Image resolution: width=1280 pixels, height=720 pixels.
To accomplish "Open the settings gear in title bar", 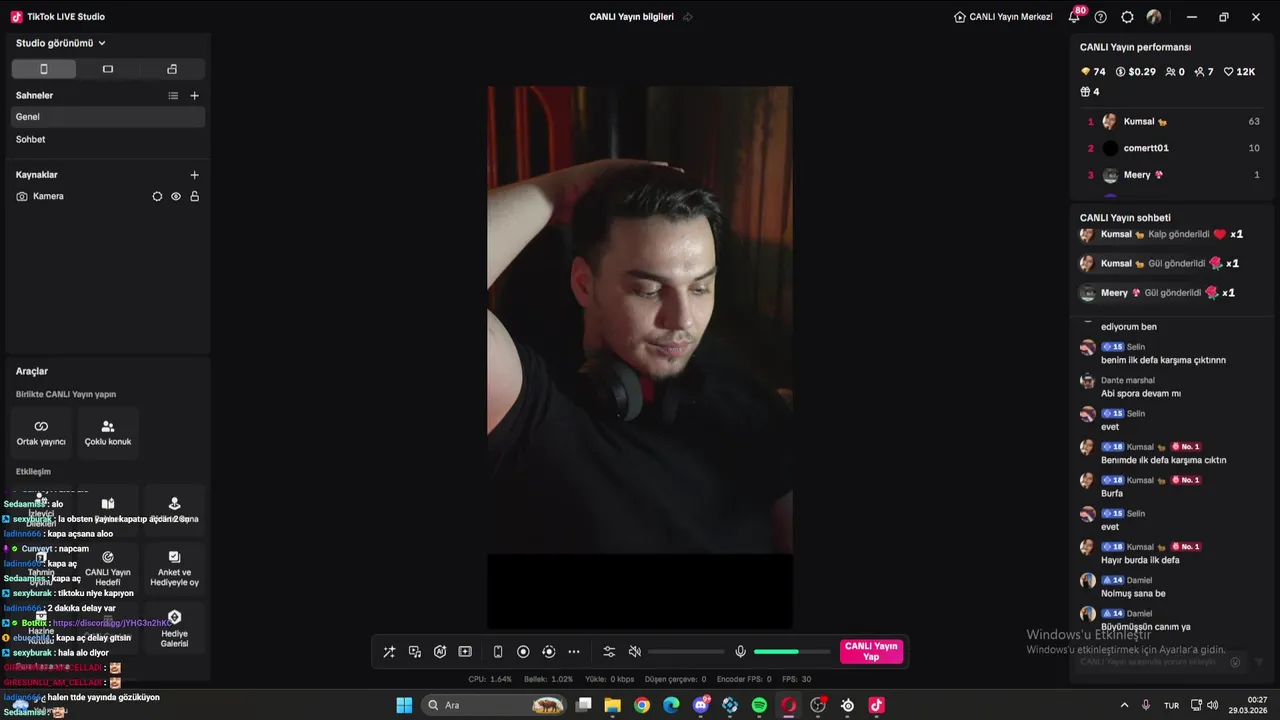I will tap(1128, 17).
